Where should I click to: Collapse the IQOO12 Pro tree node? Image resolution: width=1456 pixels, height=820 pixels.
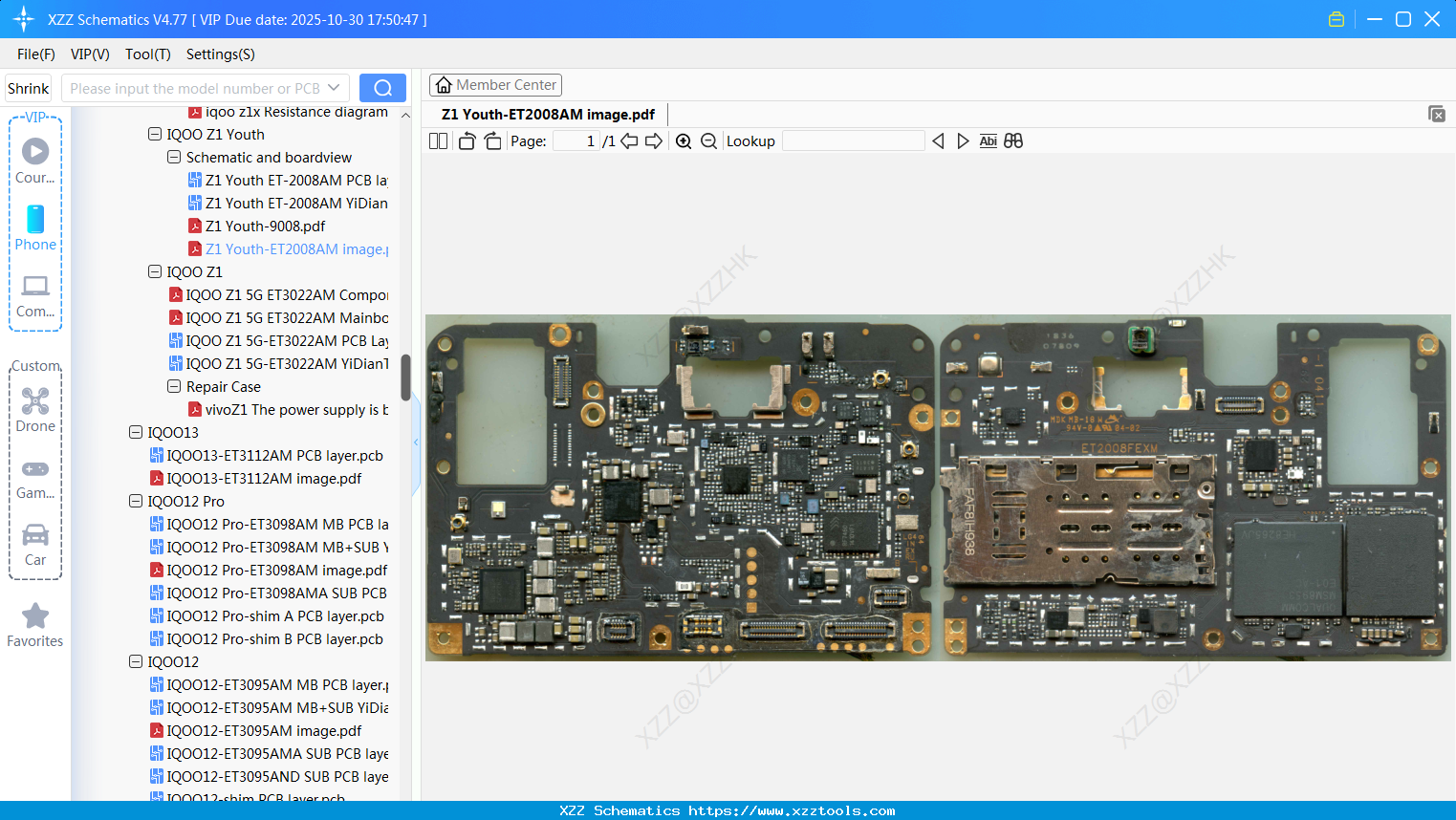click(x=136, y=502)
